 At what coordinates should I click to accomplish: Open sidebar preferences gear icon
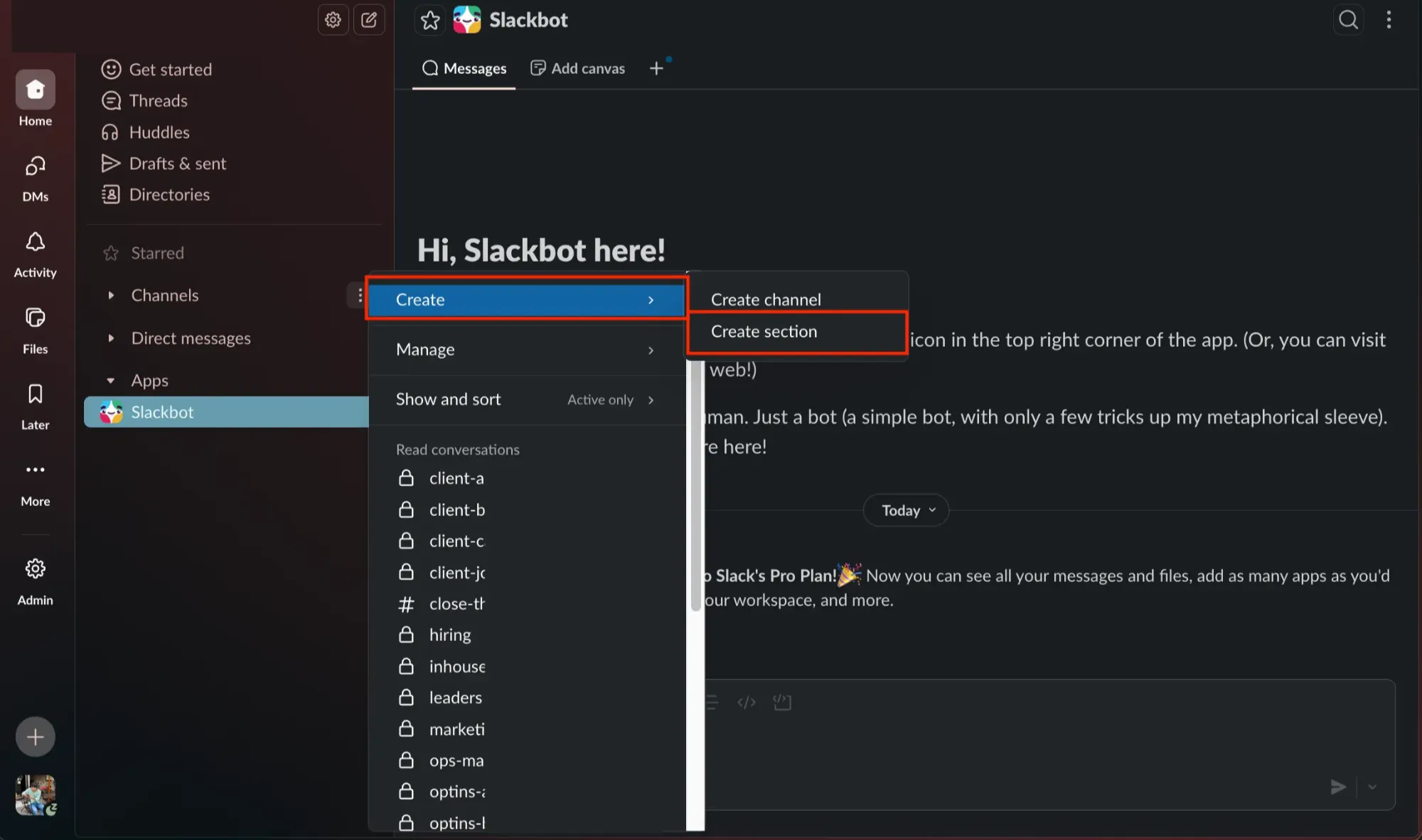pyautogui.click(x=333, y=20)
